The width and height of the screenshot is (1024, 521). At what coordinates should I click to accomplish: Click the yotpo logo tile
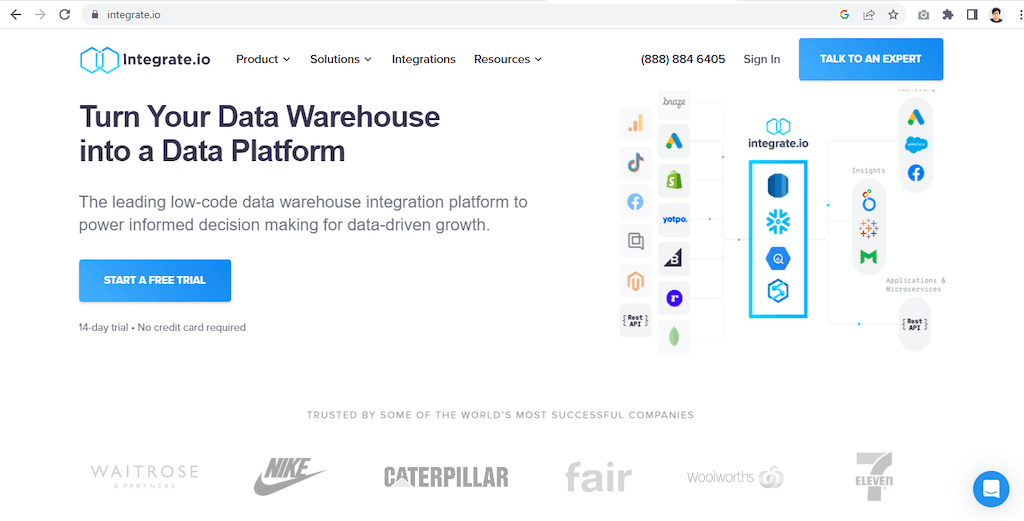(674, 220)
